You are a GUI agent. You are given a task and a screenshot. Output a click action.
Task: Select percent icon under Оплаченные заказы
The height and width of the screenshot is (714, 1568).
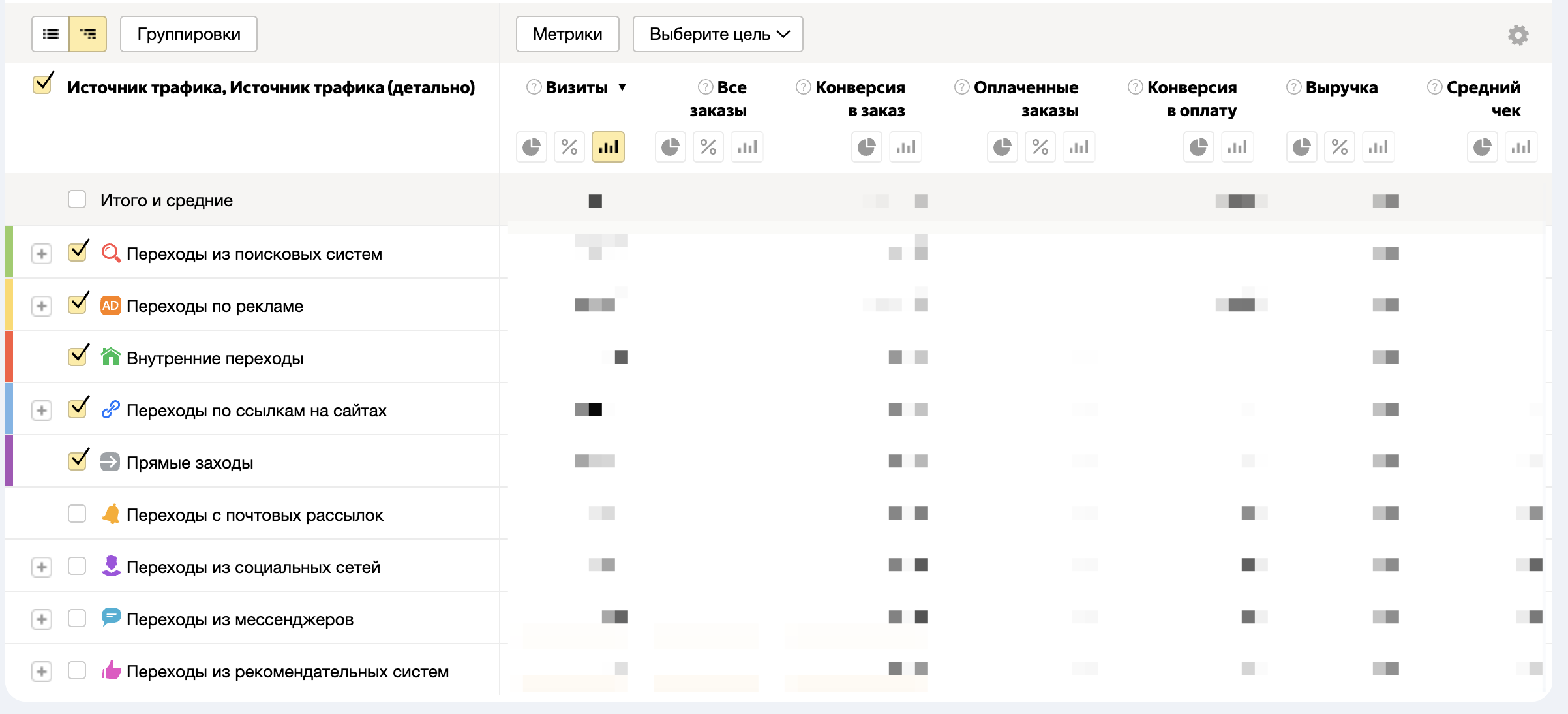tap(1040, 147)
